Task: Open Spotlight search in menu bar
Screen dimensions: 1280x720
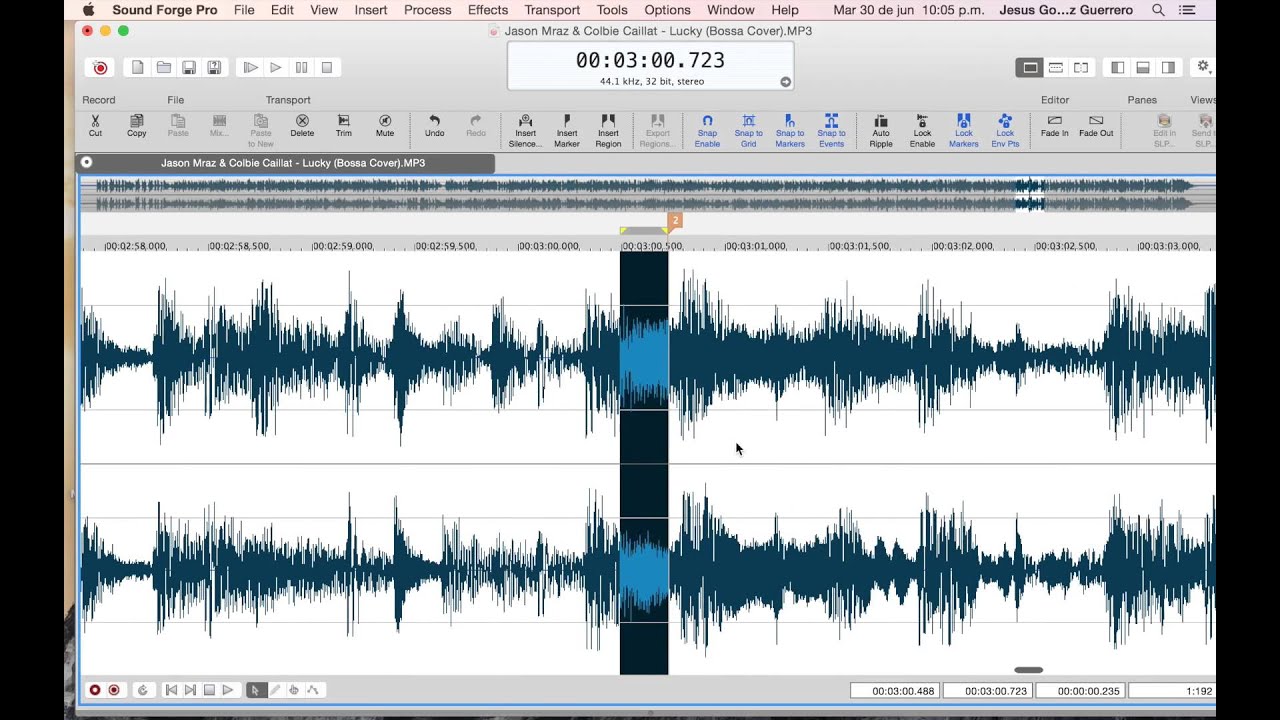Action: pos(1158,10)
